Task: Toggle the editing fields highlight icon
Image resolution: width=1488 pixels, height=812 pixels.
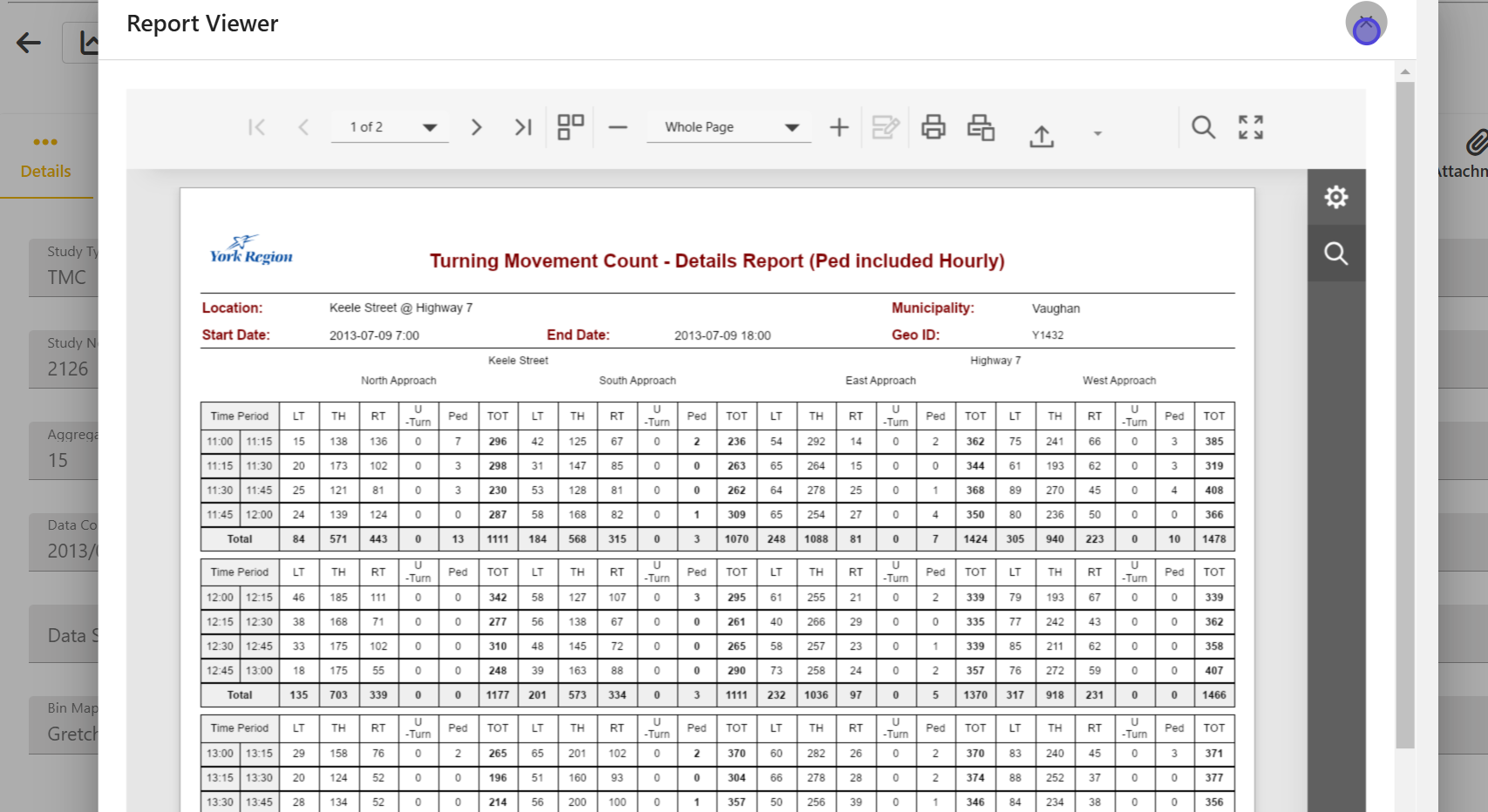Action: pyautogui.click(x=886, y=127)
